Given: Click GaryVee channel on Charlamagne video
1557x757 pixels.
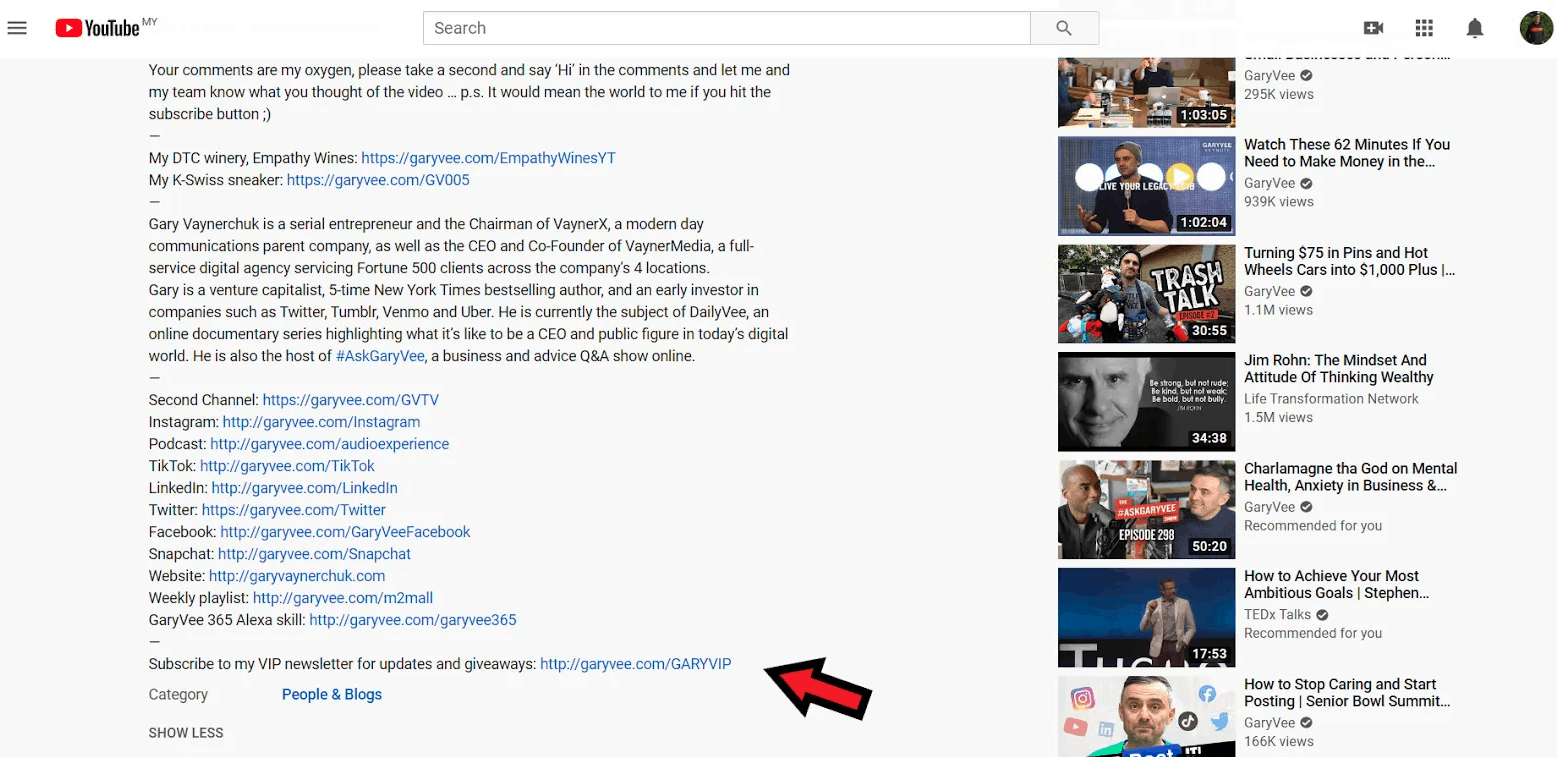Looking at the screenshot, I should (1269, 507).
